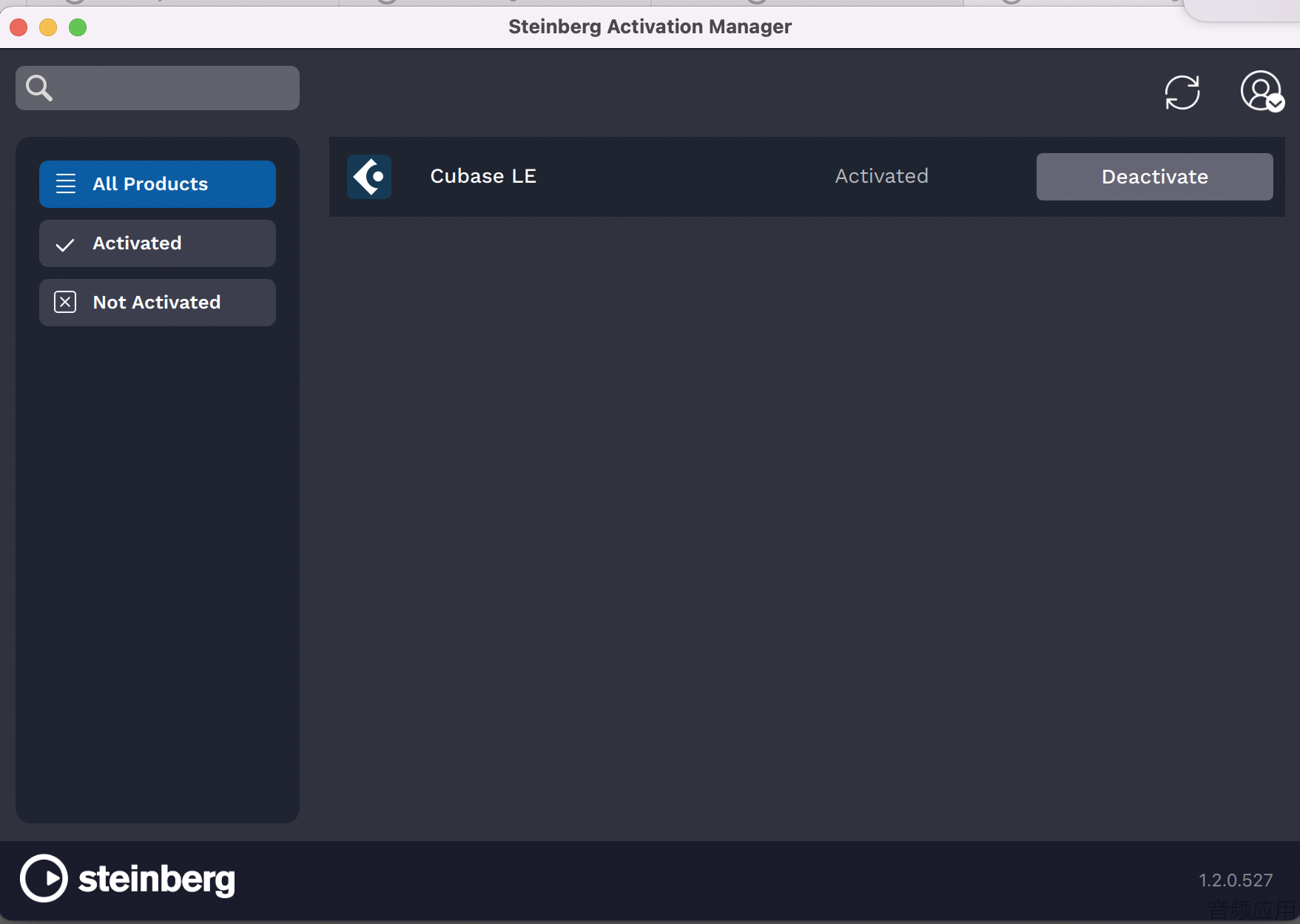Focus the product search field

coord(158,88)
